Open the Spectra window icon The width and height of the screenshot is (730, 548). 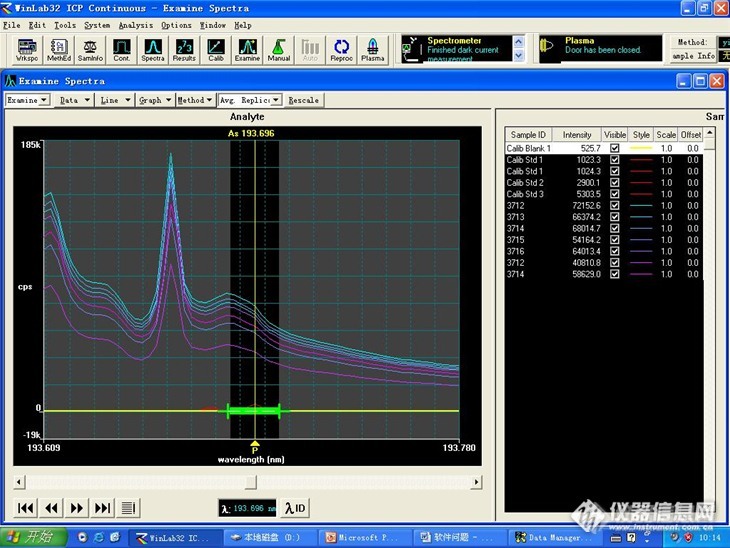pos(153,50)
